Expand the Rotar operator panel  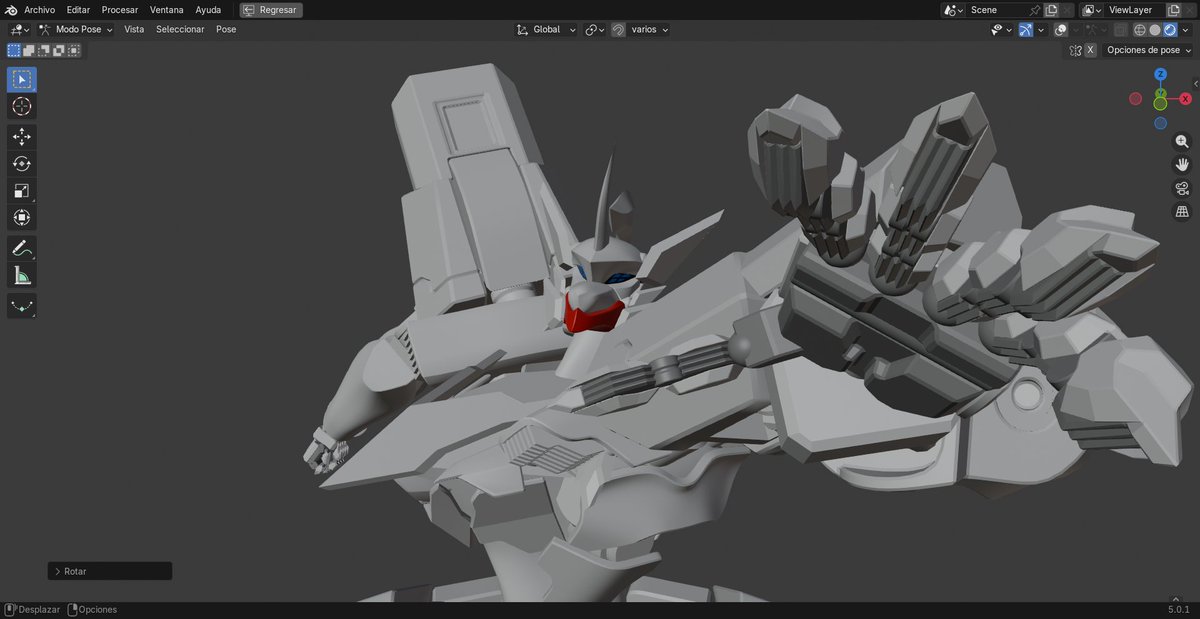(110, 571)
